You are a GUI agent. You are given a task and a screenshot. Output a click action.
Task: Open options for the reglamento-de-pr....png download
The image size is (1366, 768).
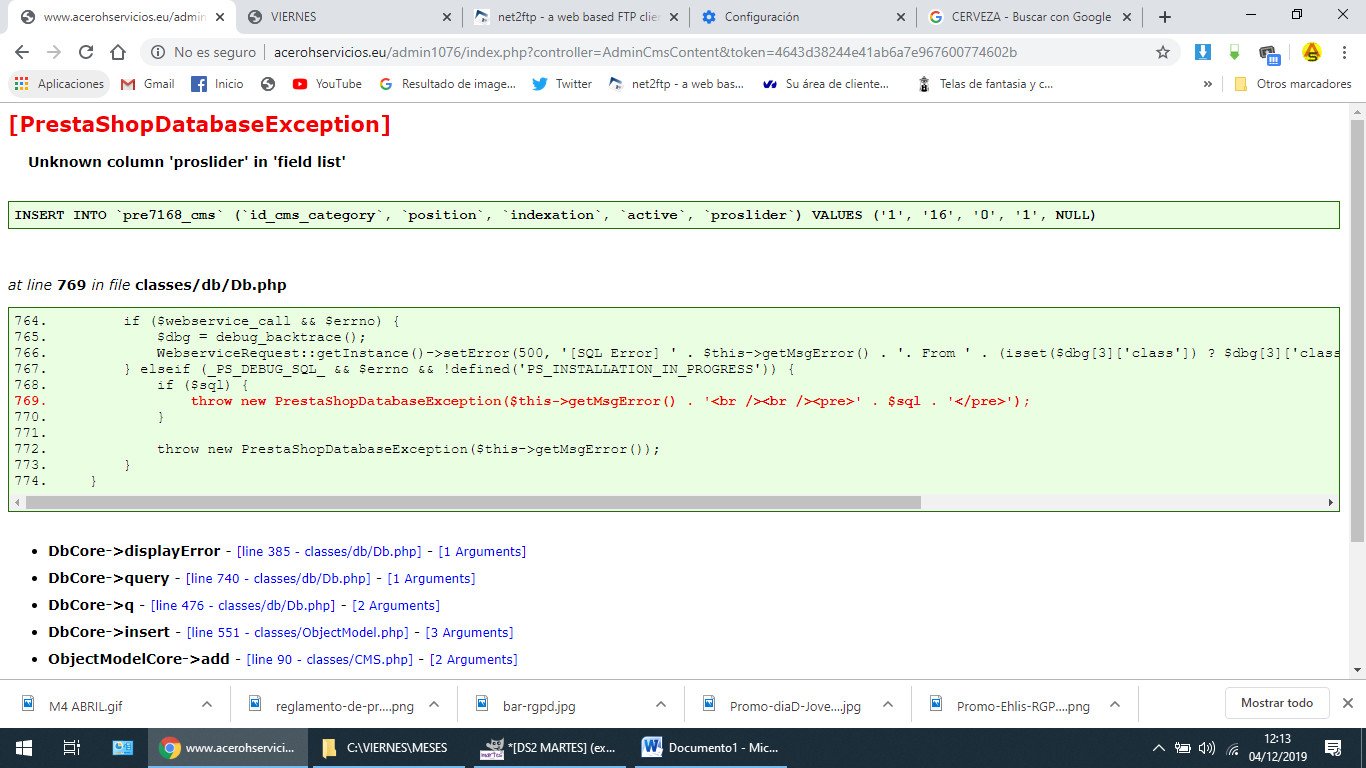pos(434,704)
